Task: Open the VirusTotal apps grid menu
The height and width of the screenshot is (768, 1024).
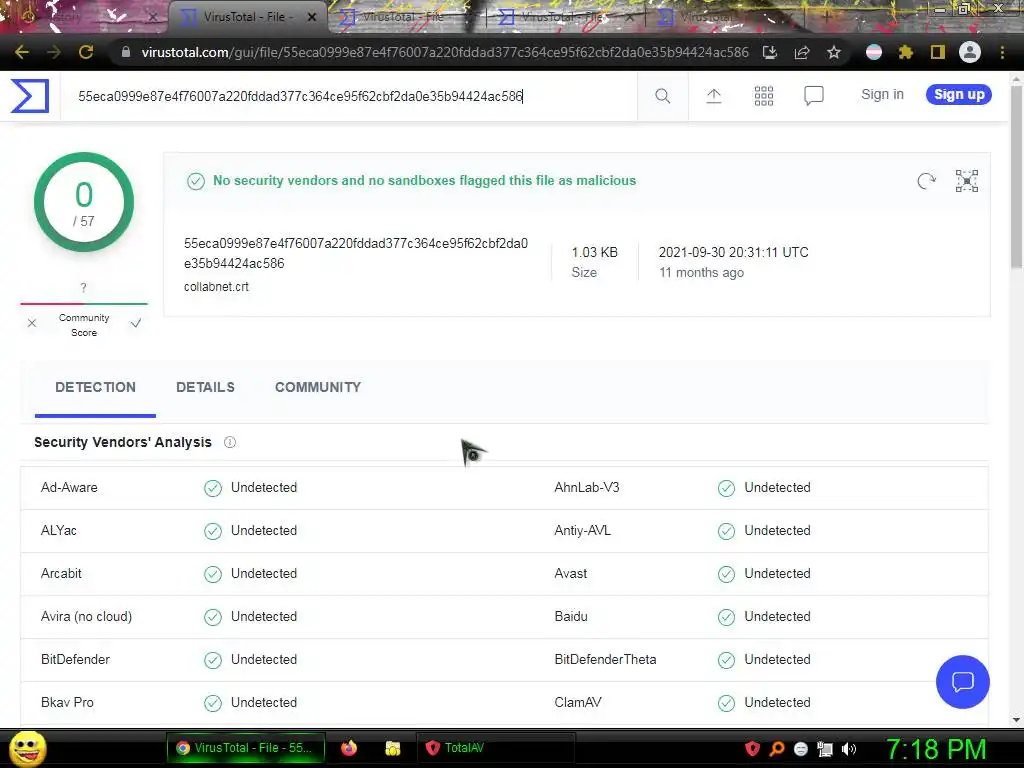Action: (x=763, y=96)
